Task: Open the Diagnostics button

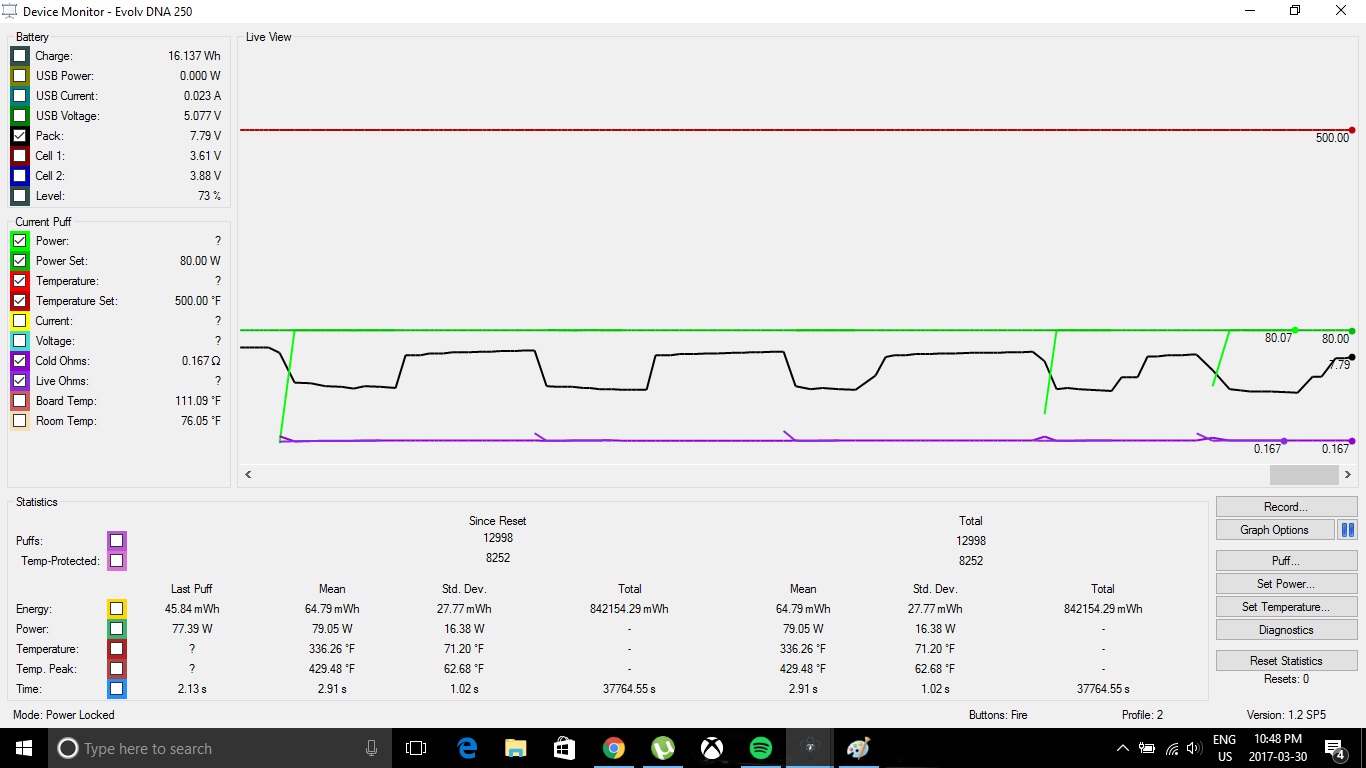Action: click(1286, 630)
